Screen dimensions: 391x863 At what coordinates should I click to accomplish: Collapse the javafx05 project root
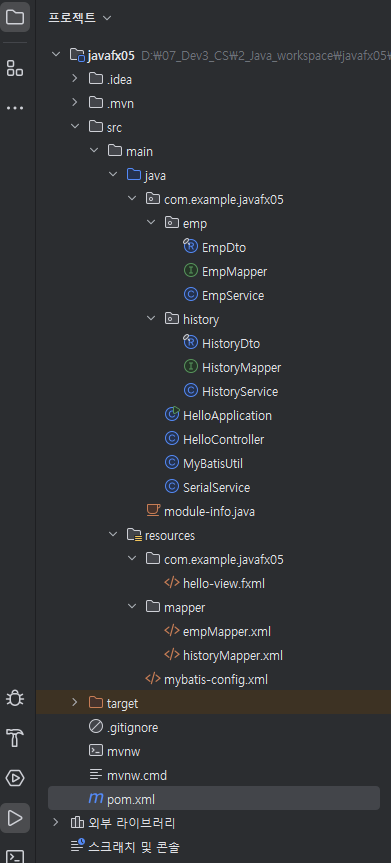[56, 55]
